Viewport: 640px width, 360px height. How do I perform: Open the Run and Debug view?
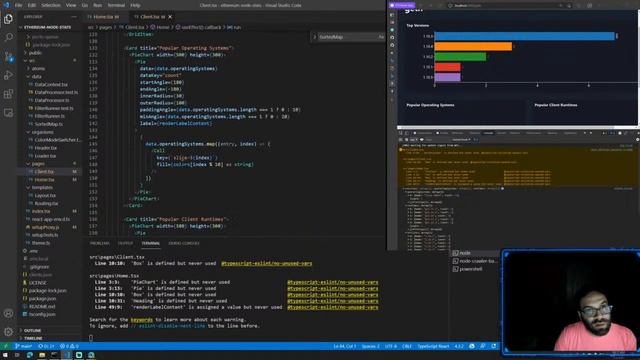tap(8, 75)
